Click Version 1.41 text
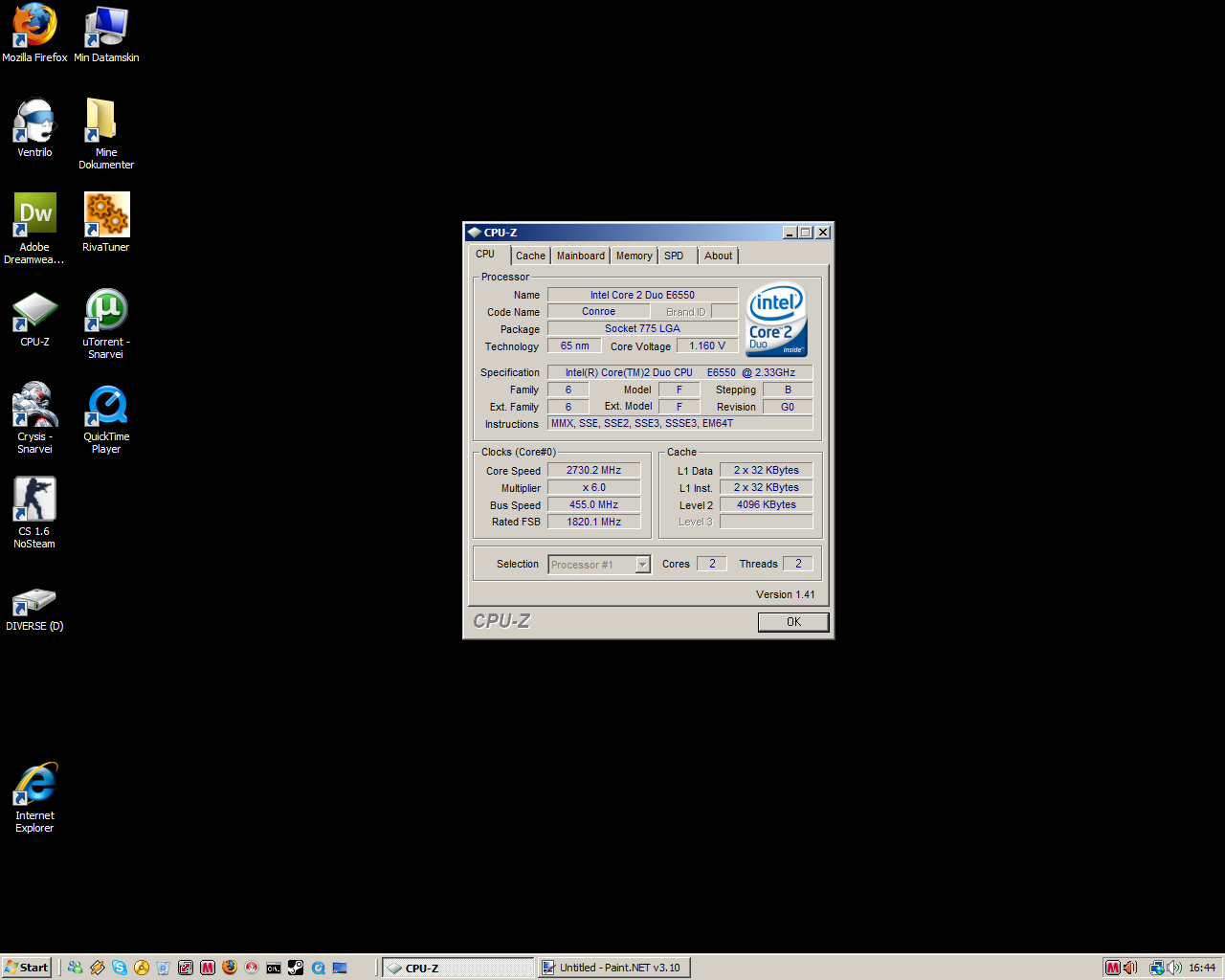1225x980 pixels. click(x=786, y=594)
